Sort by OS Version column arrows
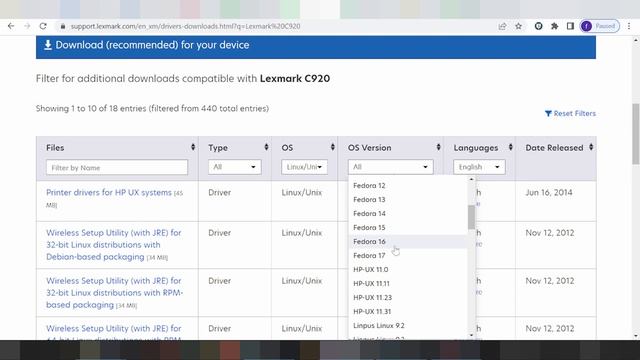This screenshot has height=360, width=640. (x=438, y=147)
